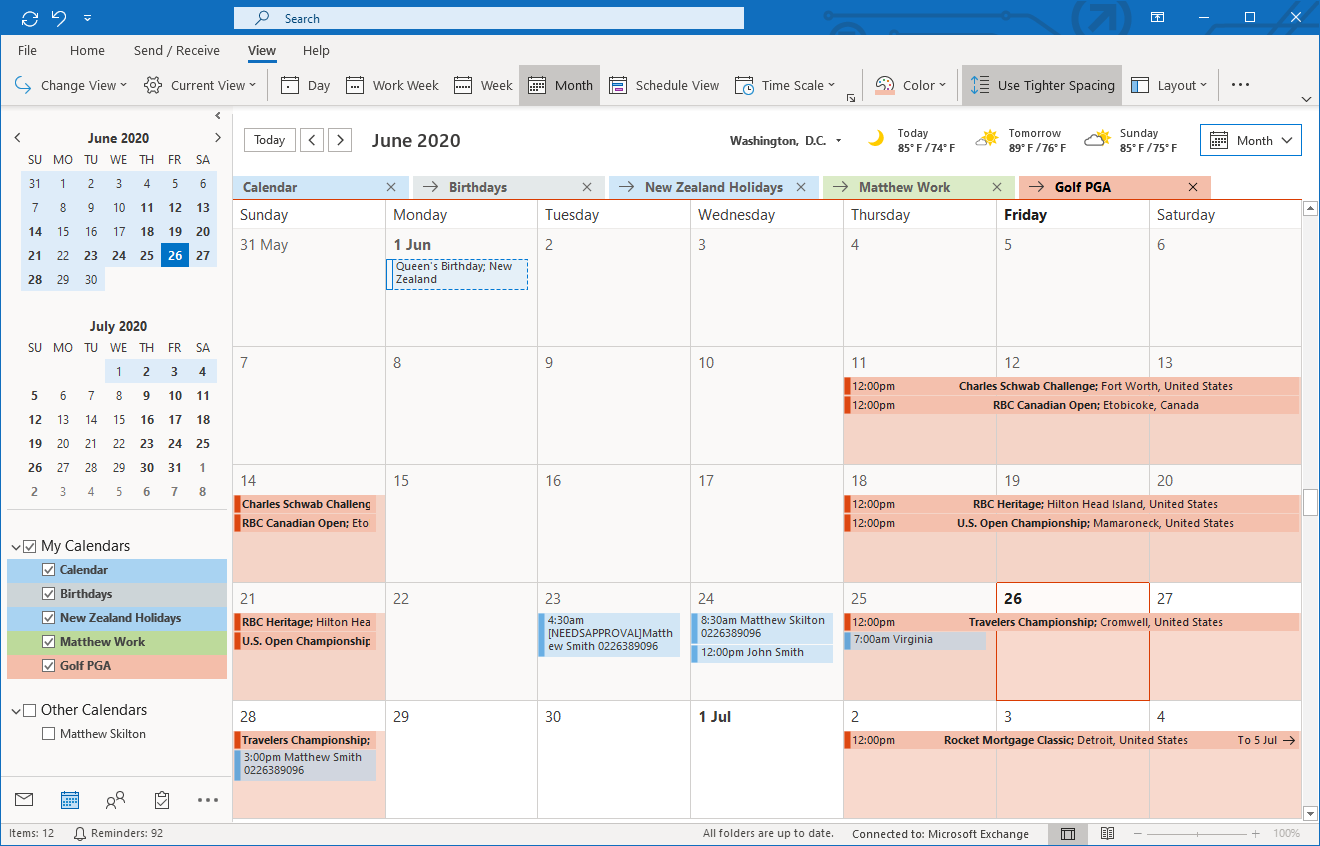Open the Queen's Birthday event
This screenshot has width=1320, height=846.
457,274
